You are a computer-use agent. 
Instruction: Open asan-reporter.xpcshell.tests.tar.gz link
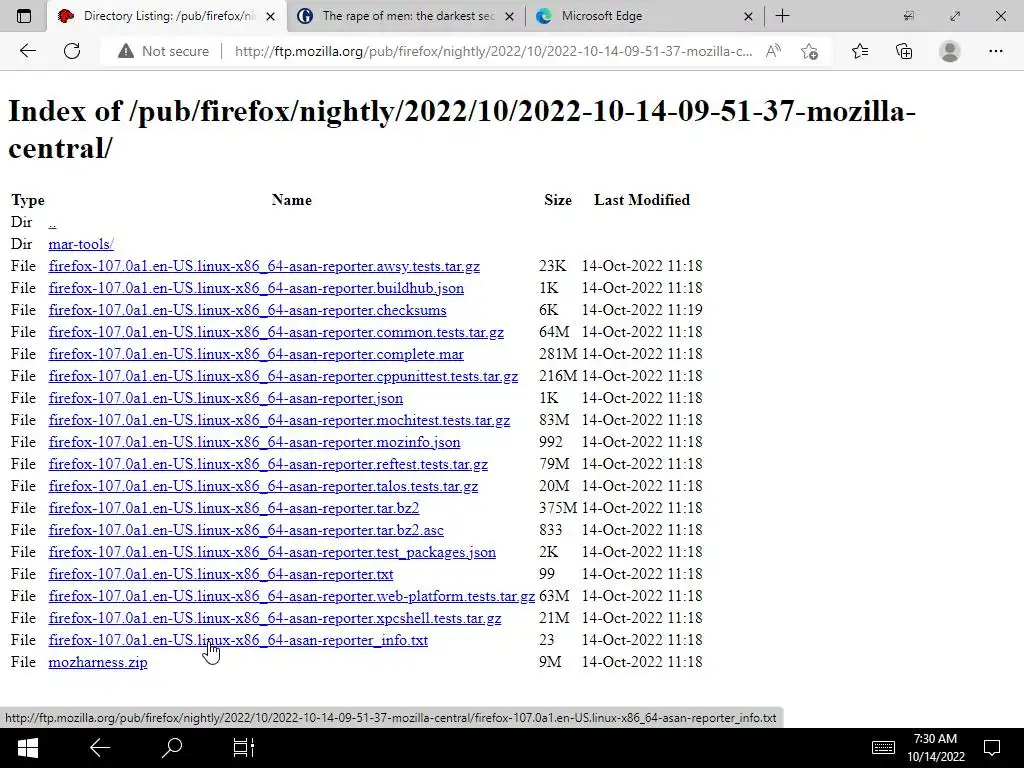tap(275, 618)
